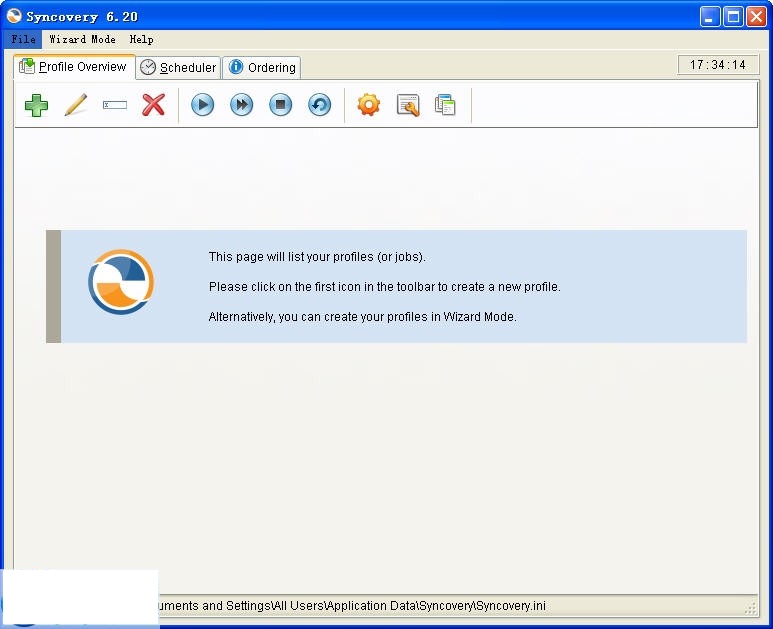The height and width of the screenshot is (629, 773).
Task: Run profile unattended with the fast-forward icon
Action: [242, 105]
